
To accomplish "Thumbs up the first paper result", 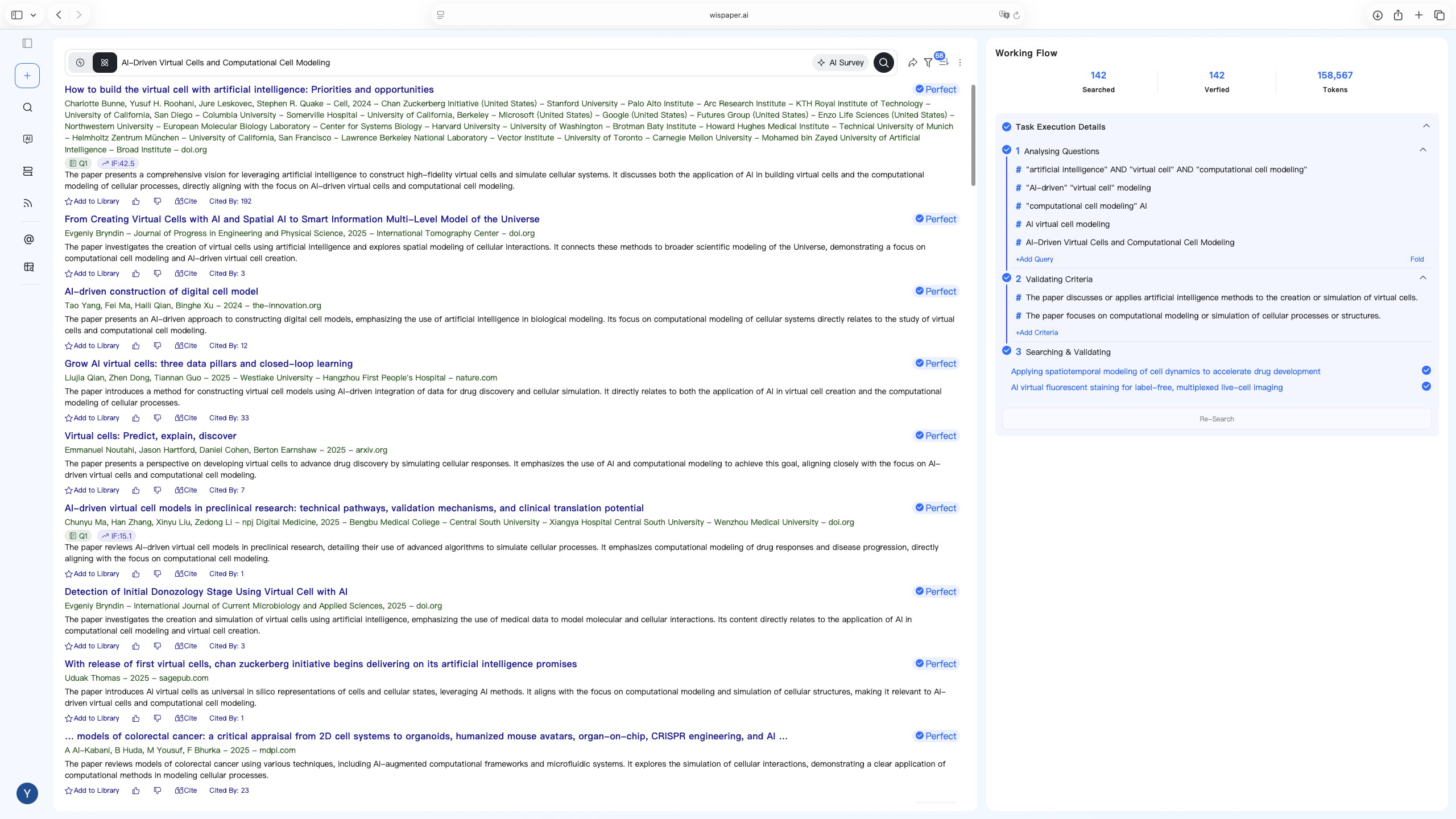I will pos(136,201).
